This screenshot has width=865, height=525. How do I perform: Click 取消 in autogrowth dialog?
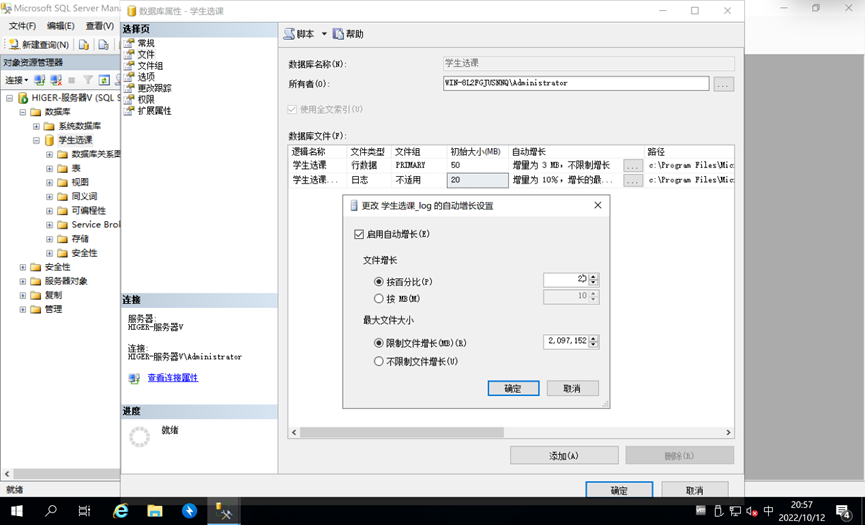pyautogui.click(x=572, y=388)
